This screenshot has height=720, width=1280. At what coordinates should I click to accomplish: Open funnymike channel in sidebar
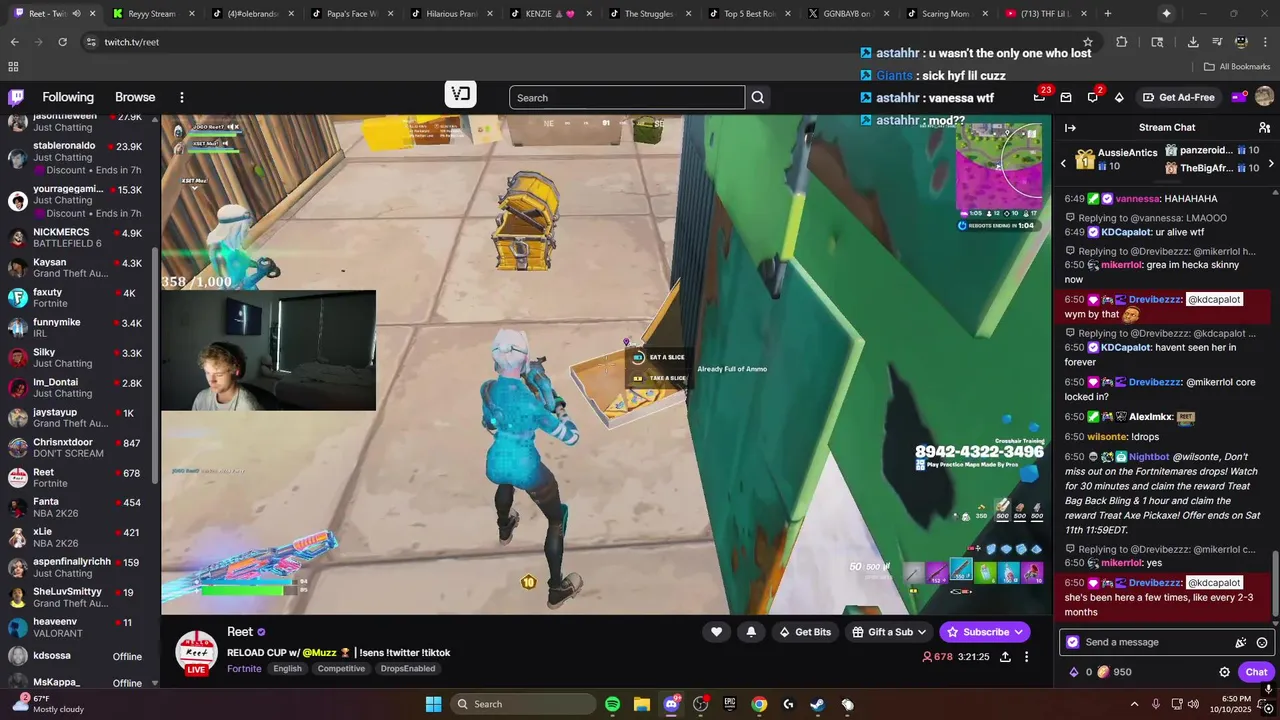coord(79,328)
